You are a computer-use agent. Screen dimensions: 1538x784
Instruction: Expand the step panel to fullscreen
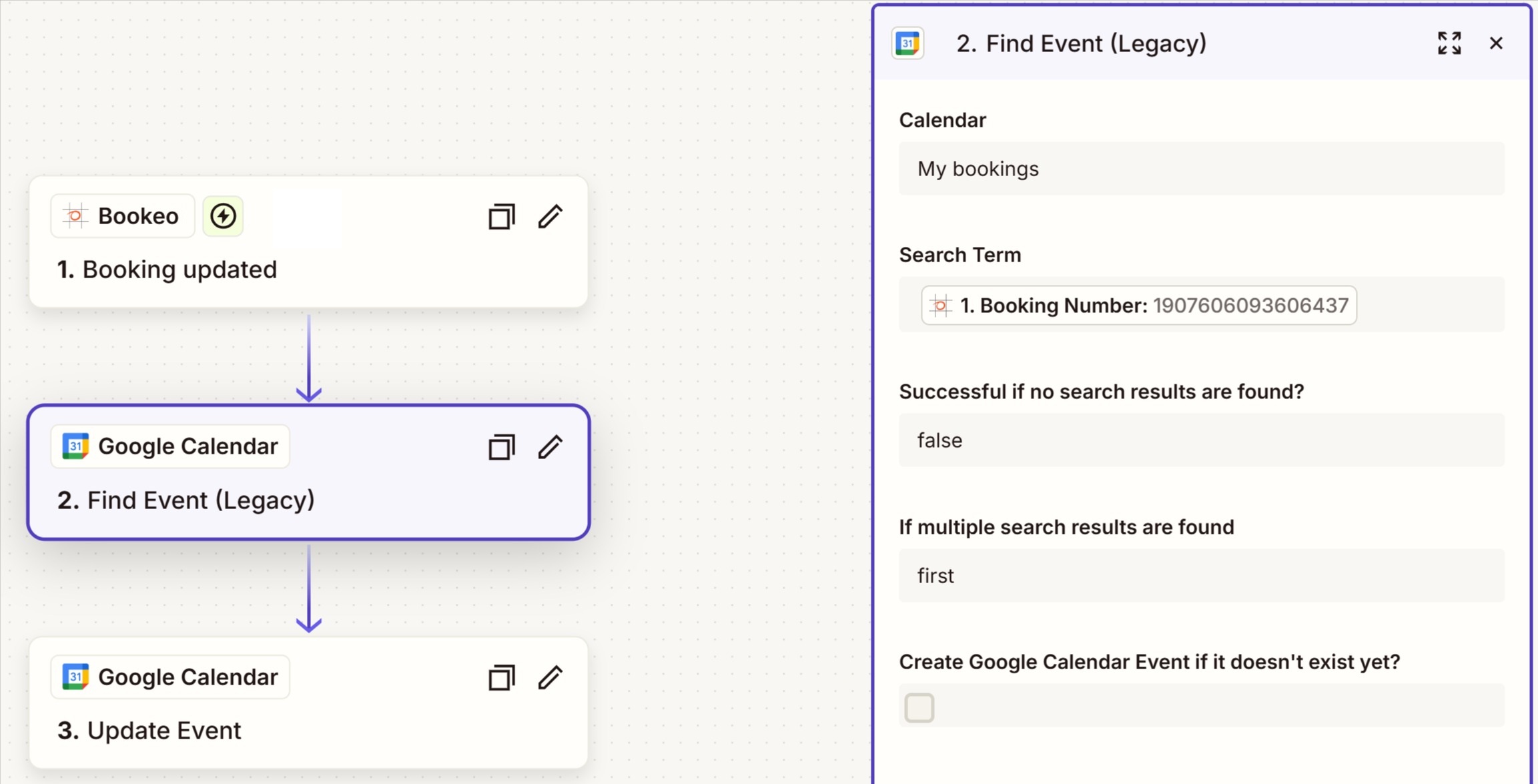1449,43
